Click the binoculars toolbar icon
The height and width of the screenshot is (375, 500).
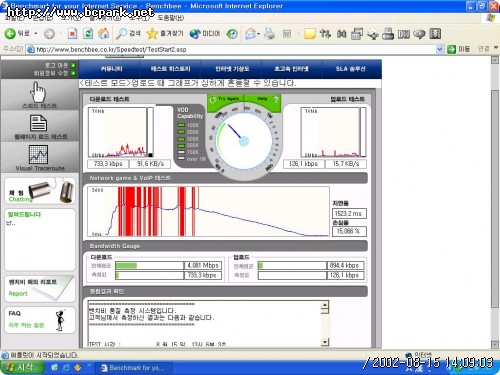click(341, 34)
